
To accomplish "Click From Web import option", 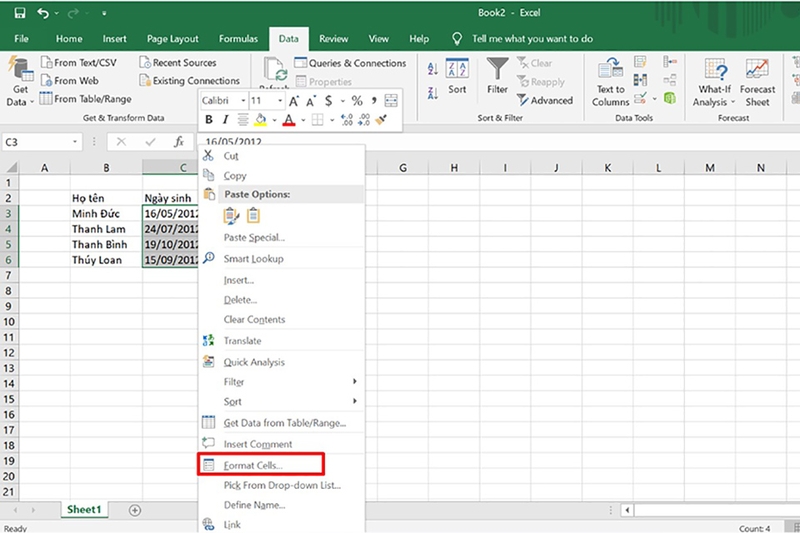I will click(70, 81).
